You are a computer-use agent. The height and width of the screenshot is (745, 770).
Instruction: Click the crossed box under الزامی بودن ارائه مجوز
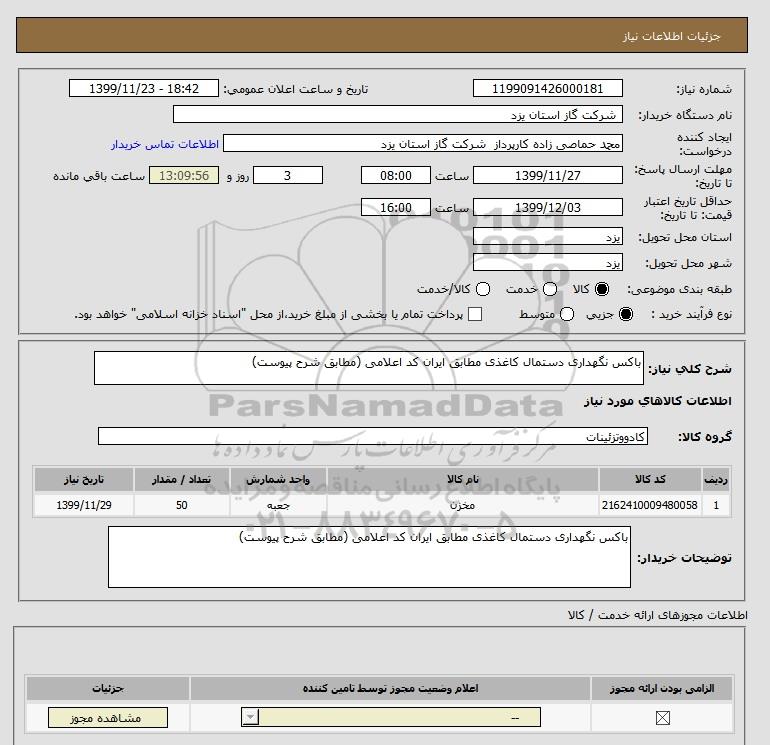tap(662, 718)
